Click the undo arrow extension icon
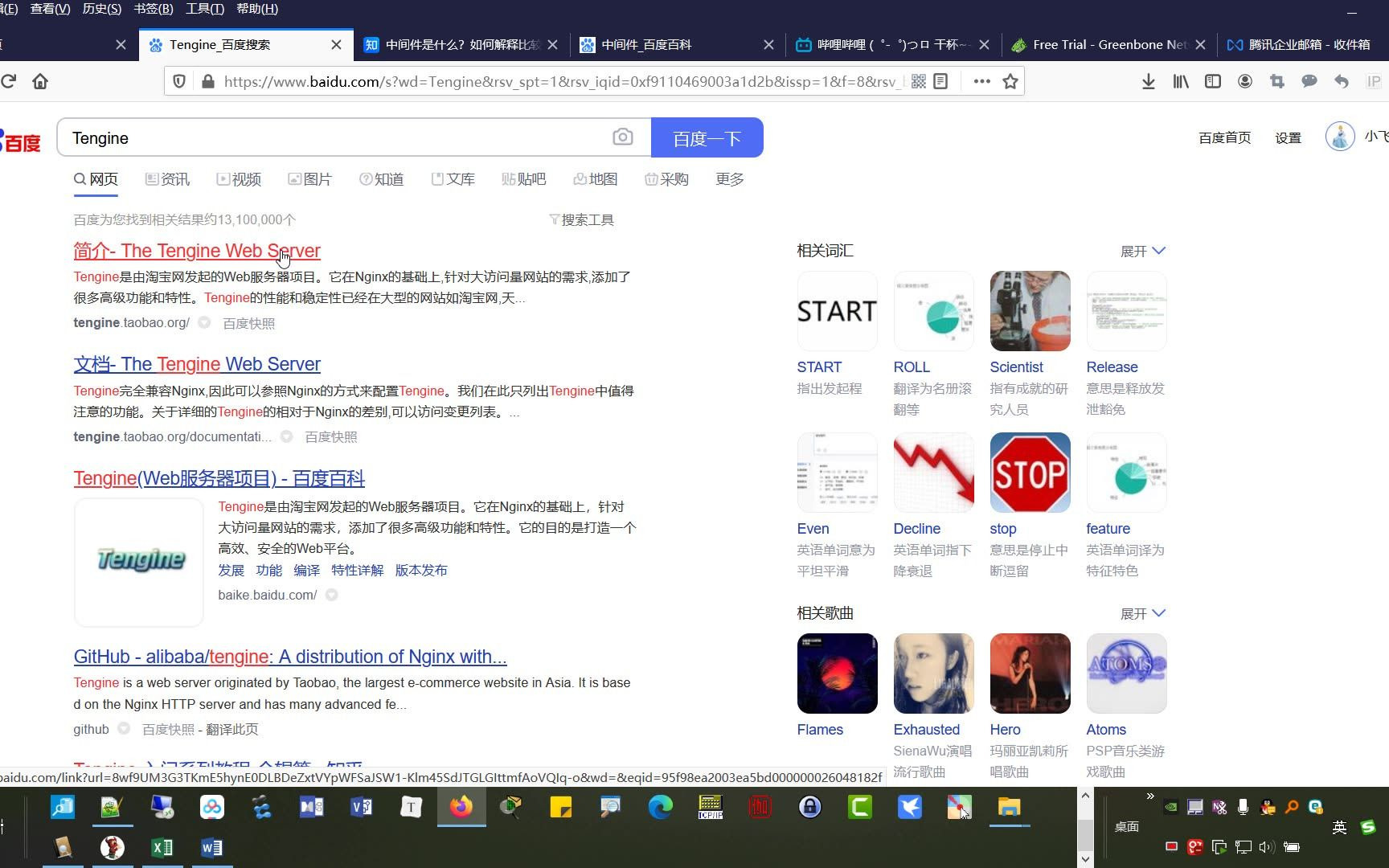Viewport: 1389px width, 868px height. (1342, 81)
